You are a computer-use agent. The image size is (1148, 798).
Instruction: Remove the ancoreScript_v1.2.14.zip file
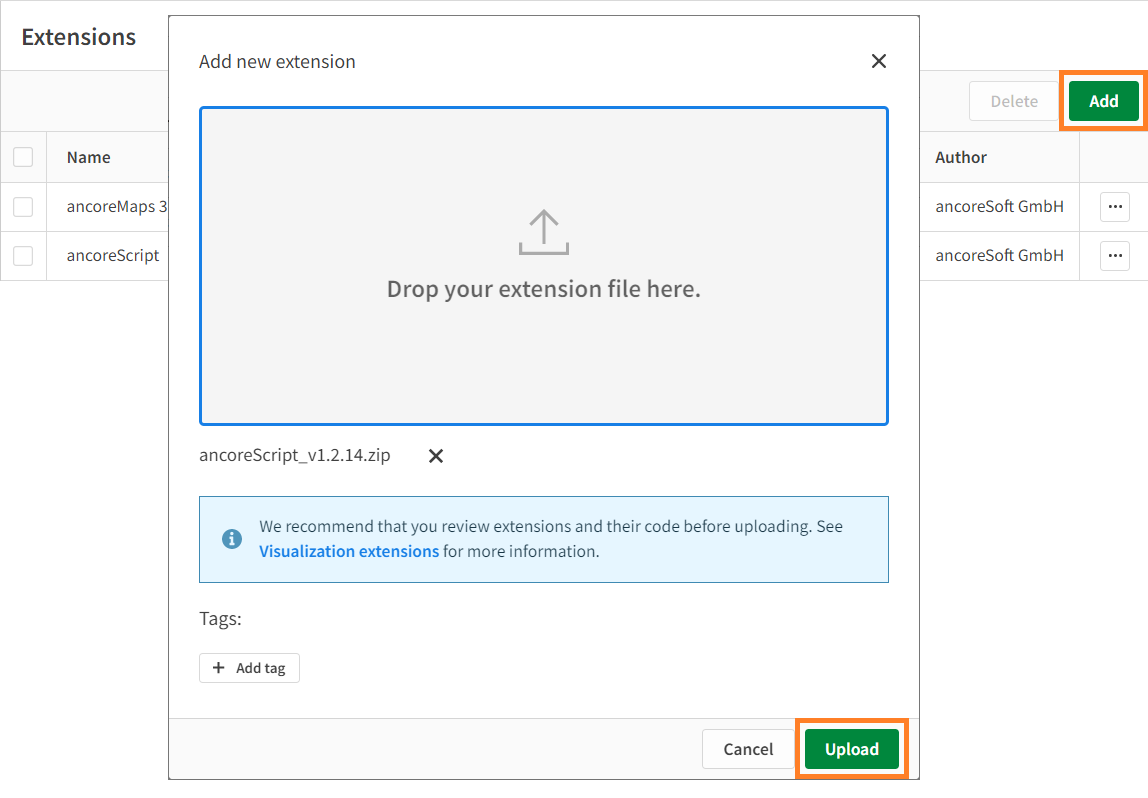click(x=436, y=456)
